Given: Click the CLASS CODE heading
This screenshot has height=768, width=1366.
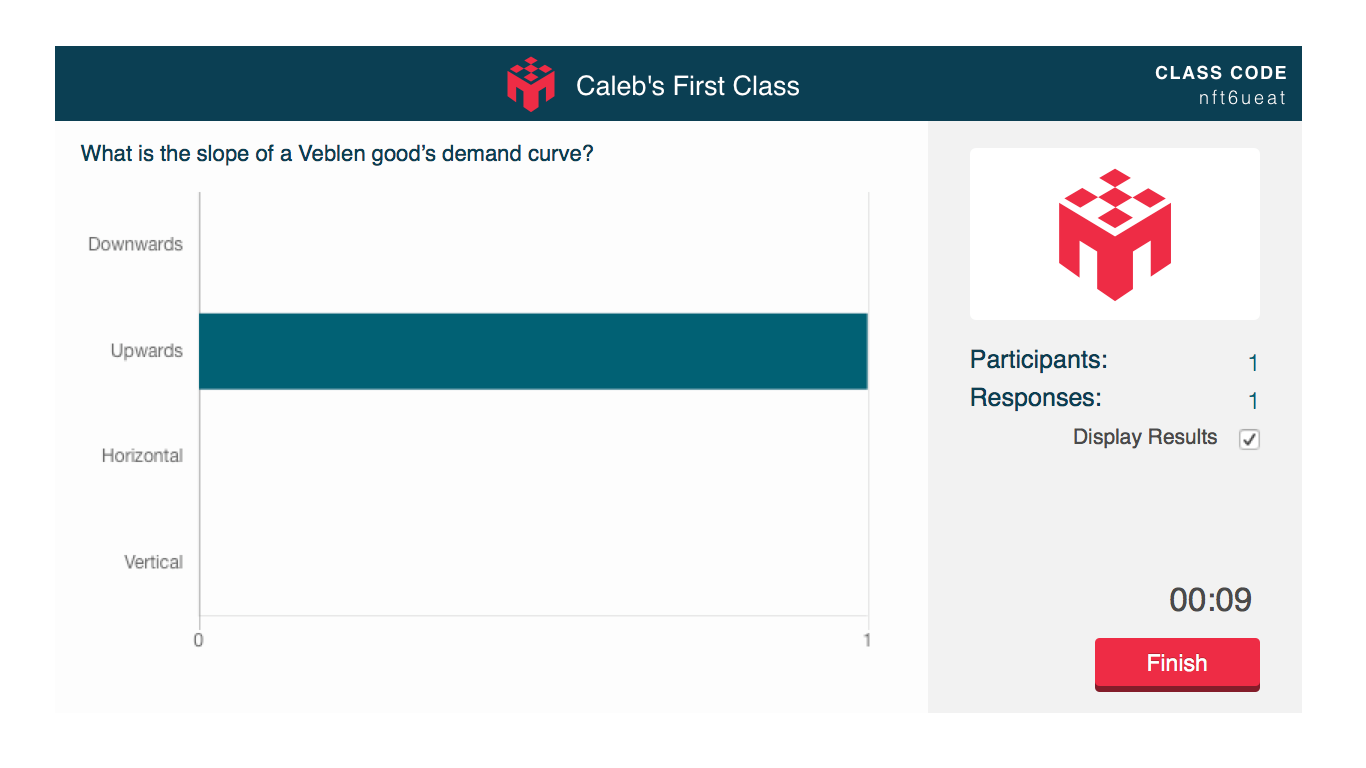Looking at the screenshot, I should (x=1220, y=73).
